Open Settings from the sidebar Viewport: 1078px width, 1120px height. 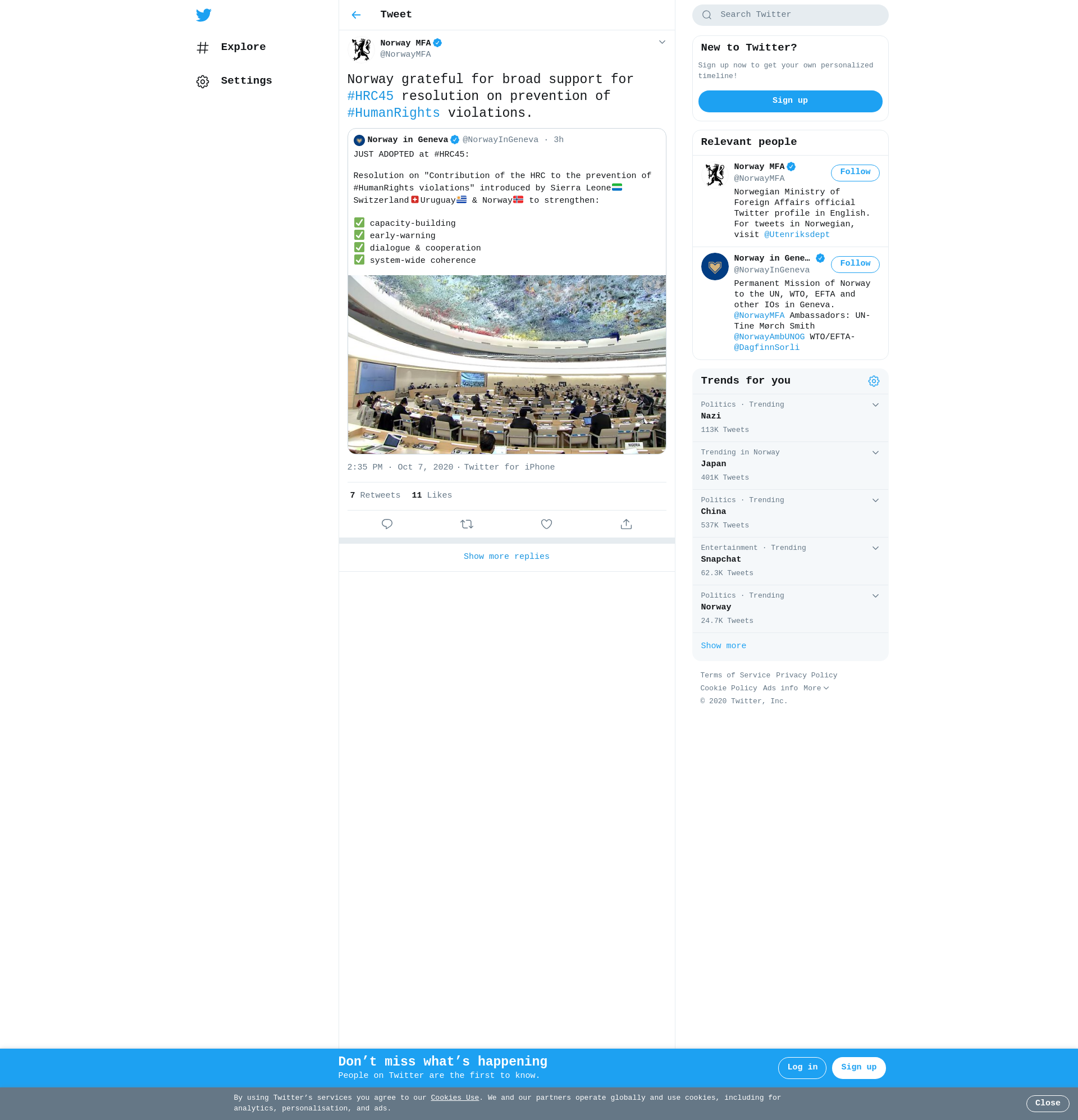pyautogui.click(x=234, y=81)
